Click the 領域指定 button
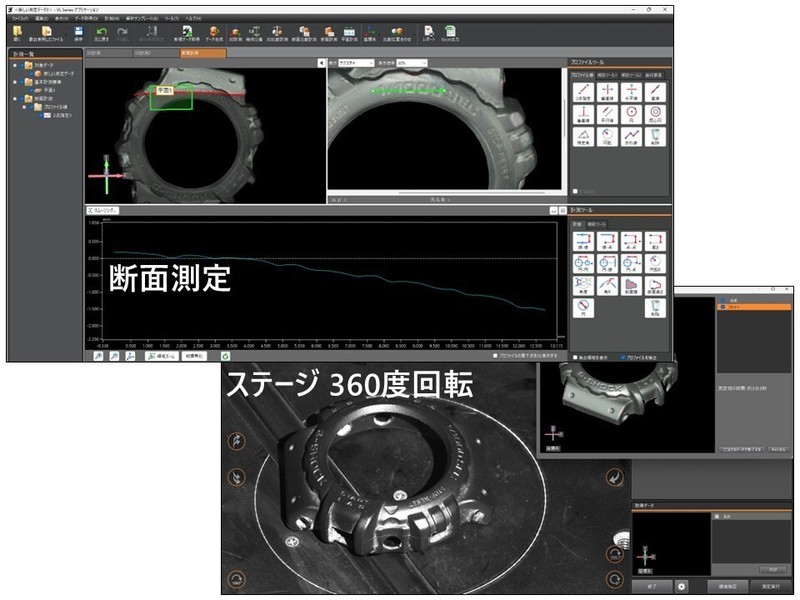 (x=728, y=587)
